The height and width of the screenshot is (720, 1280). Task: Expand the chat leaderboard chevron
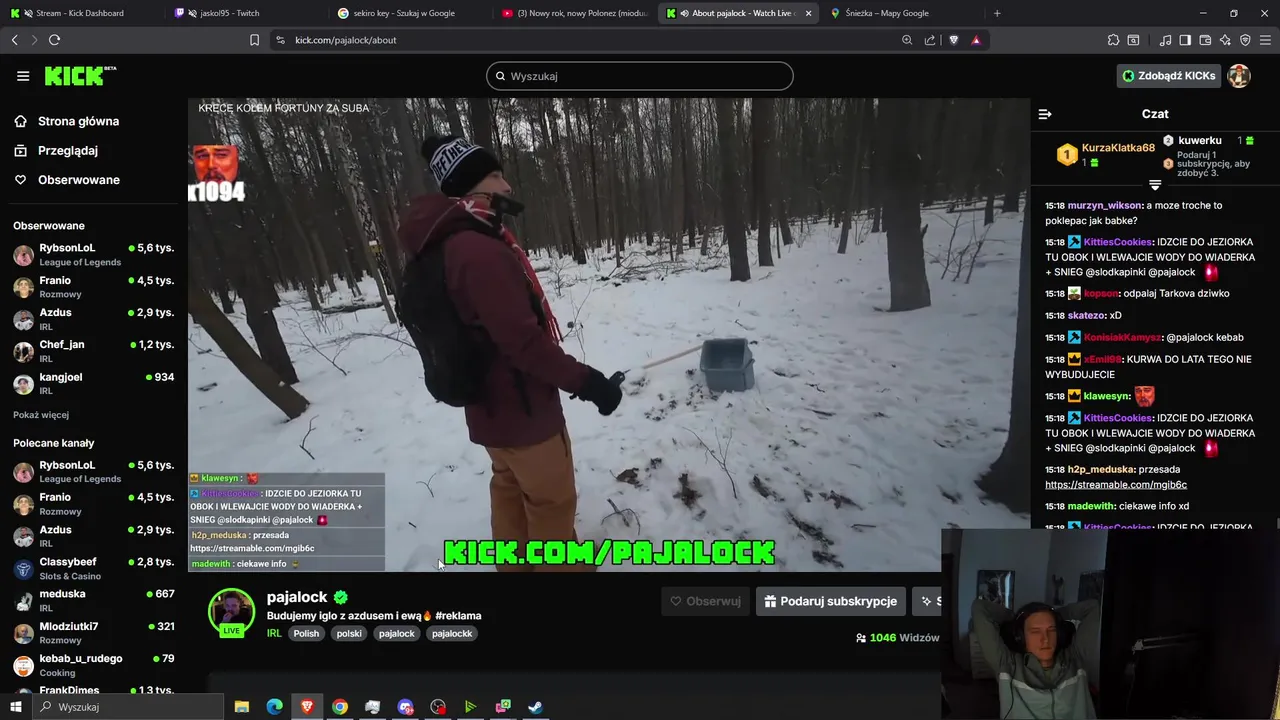1155,185
